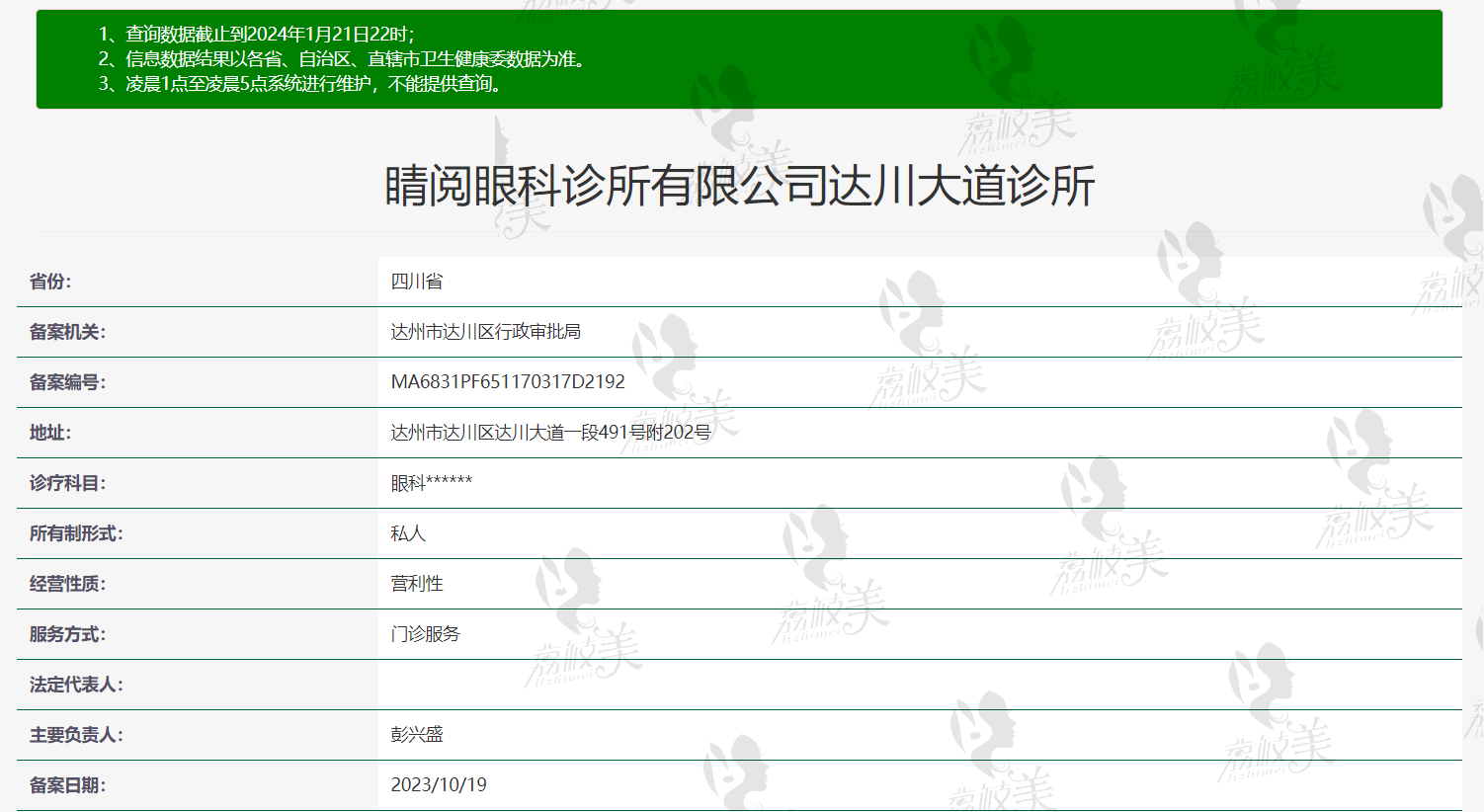The height and width of the screenshot is (812, 1484).
Task: Select the value 达州市达川区行政审批局
Action: click(485, 332)
